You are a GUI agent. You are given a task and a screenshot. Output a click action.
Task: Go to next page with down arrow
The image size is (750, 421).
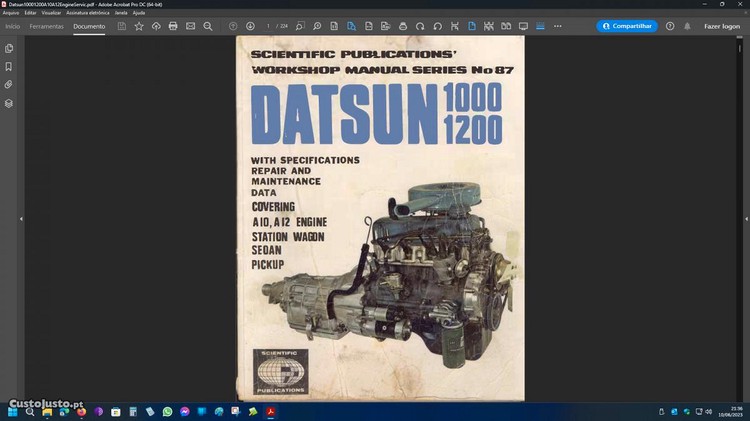point(250,26)
